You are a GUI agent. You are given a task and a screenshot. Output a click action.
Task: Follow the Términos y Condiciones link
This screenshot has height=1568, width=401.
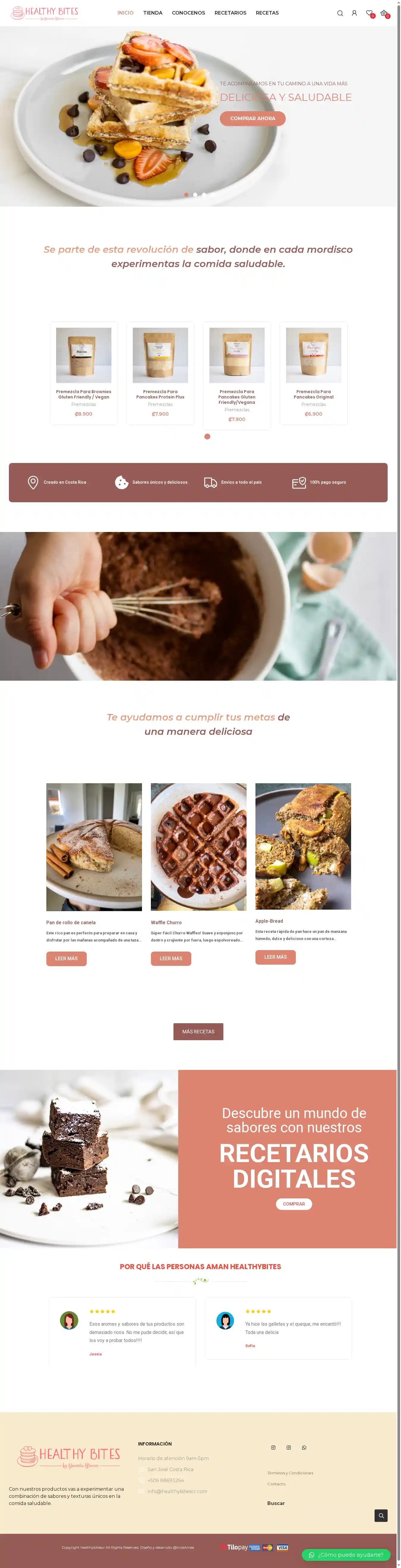click(x=291, y=1473)
